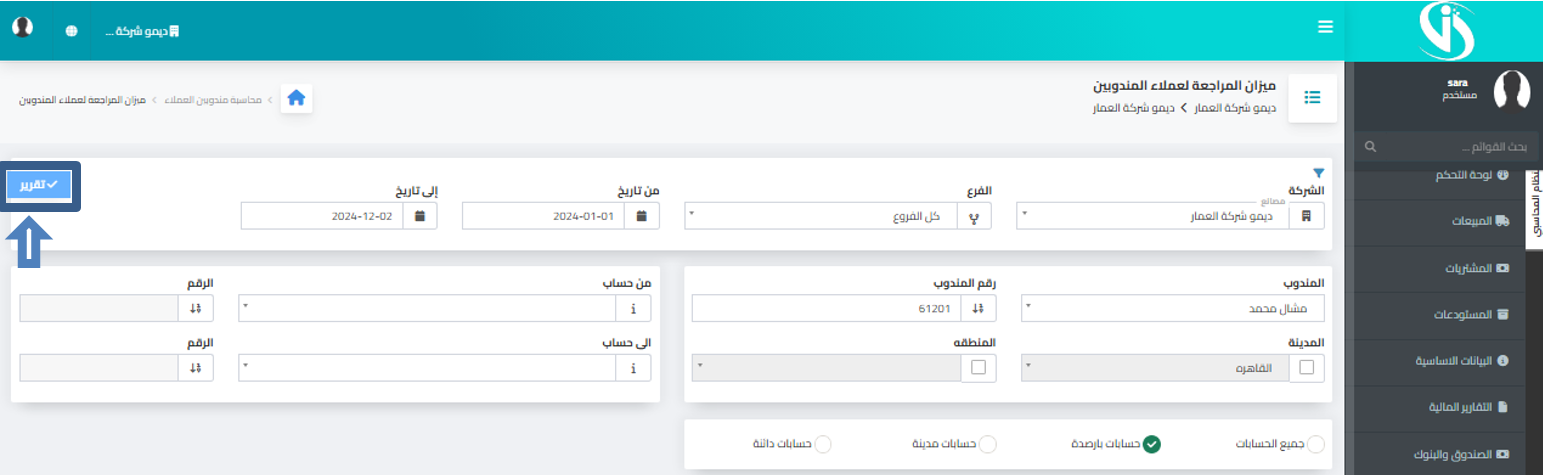Image resolution: width=1543 pixels, height=475 pixels.
Task: Click the home icon in breadcrumb
Action: click(296, 98)
